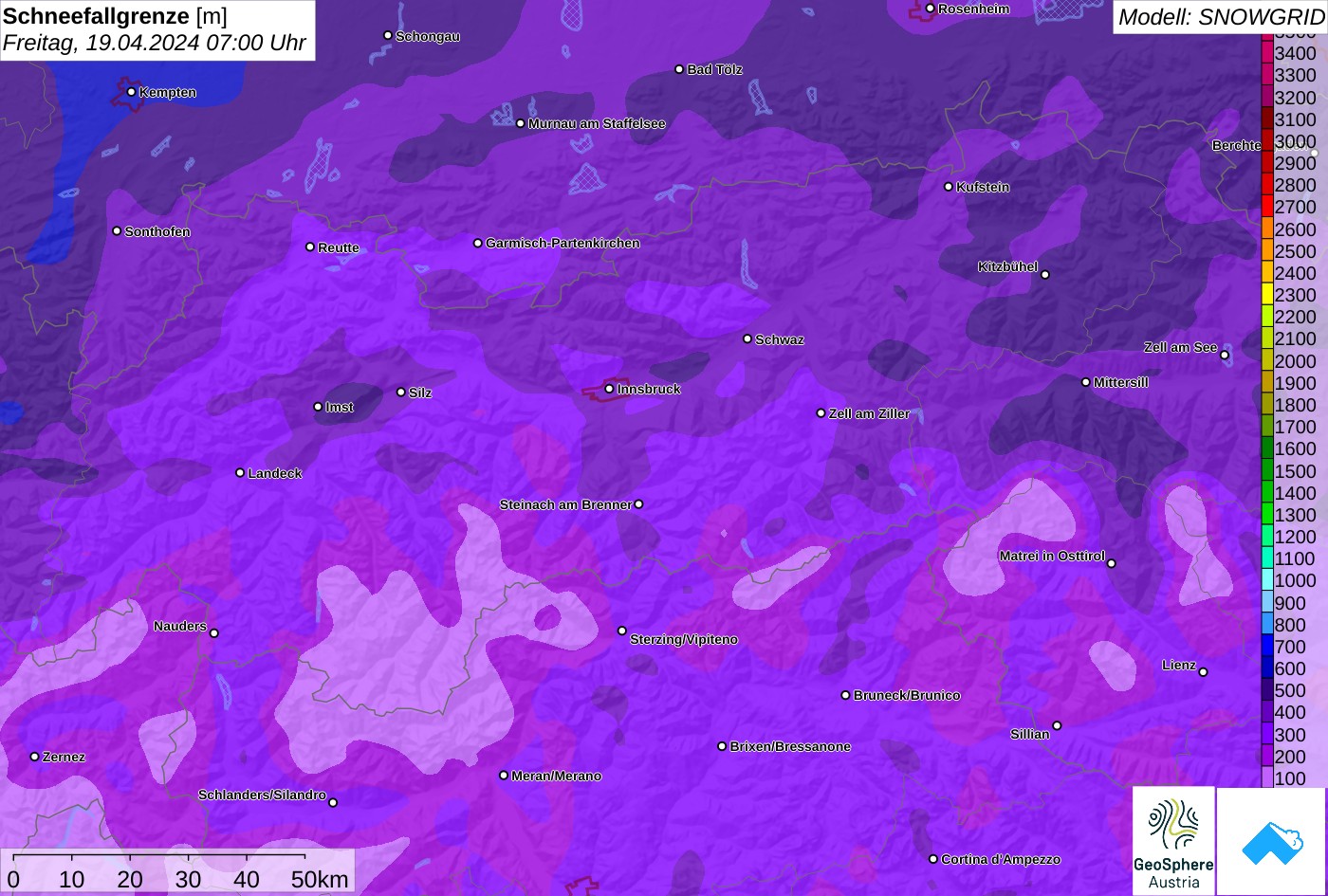The width and height of the screenshot is (1328, 896).
Task: Select the 3000 m legend color
Action: coord(1267,141)
